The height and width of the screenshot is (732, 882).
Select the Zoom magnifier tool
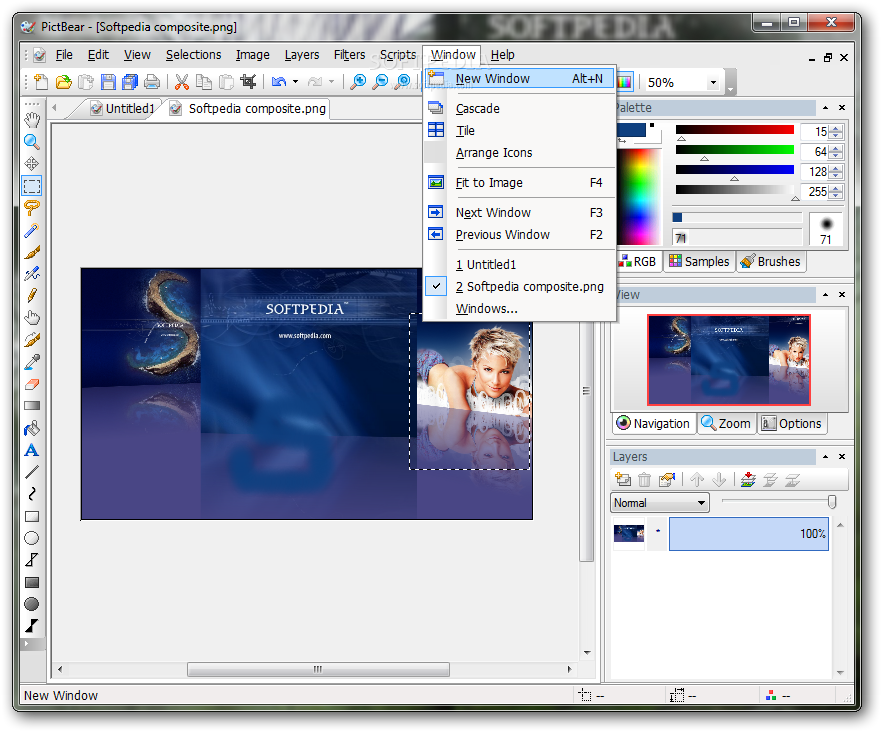point(32,142)
